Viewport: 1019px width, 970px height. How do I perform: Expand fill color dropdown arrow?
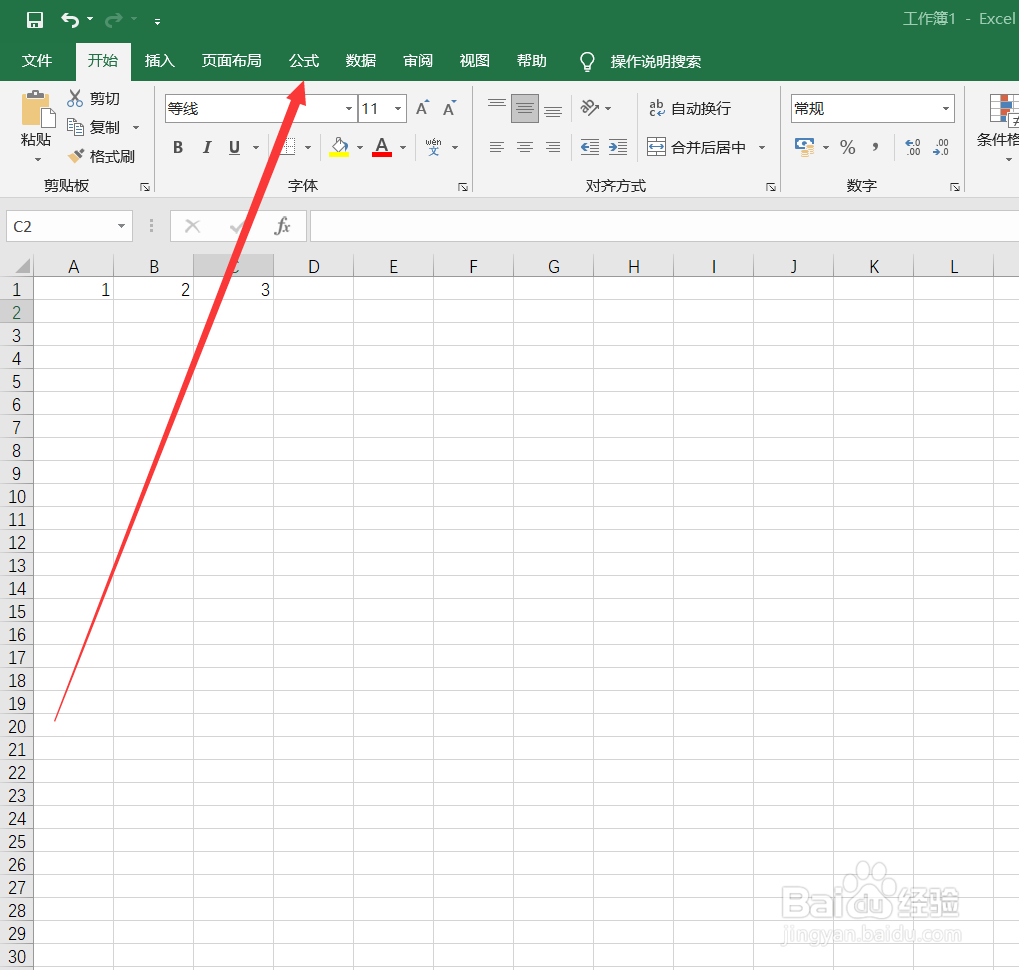(360, 147)
